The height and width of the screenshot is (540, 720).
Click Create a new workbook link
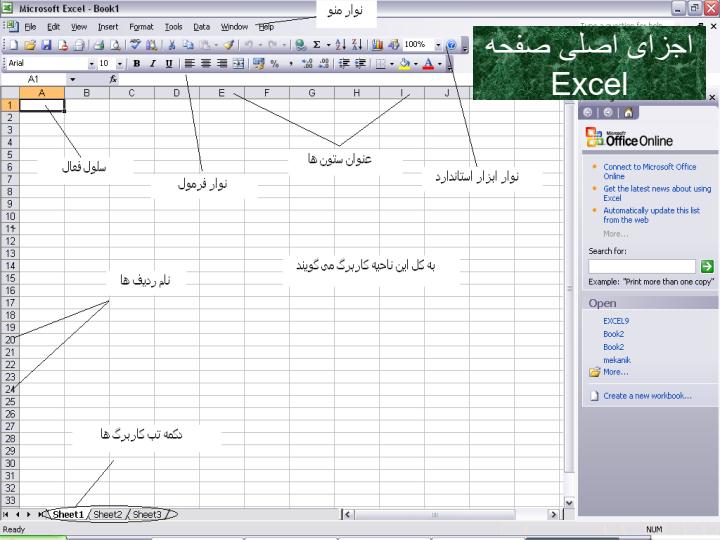coord(647,396)
